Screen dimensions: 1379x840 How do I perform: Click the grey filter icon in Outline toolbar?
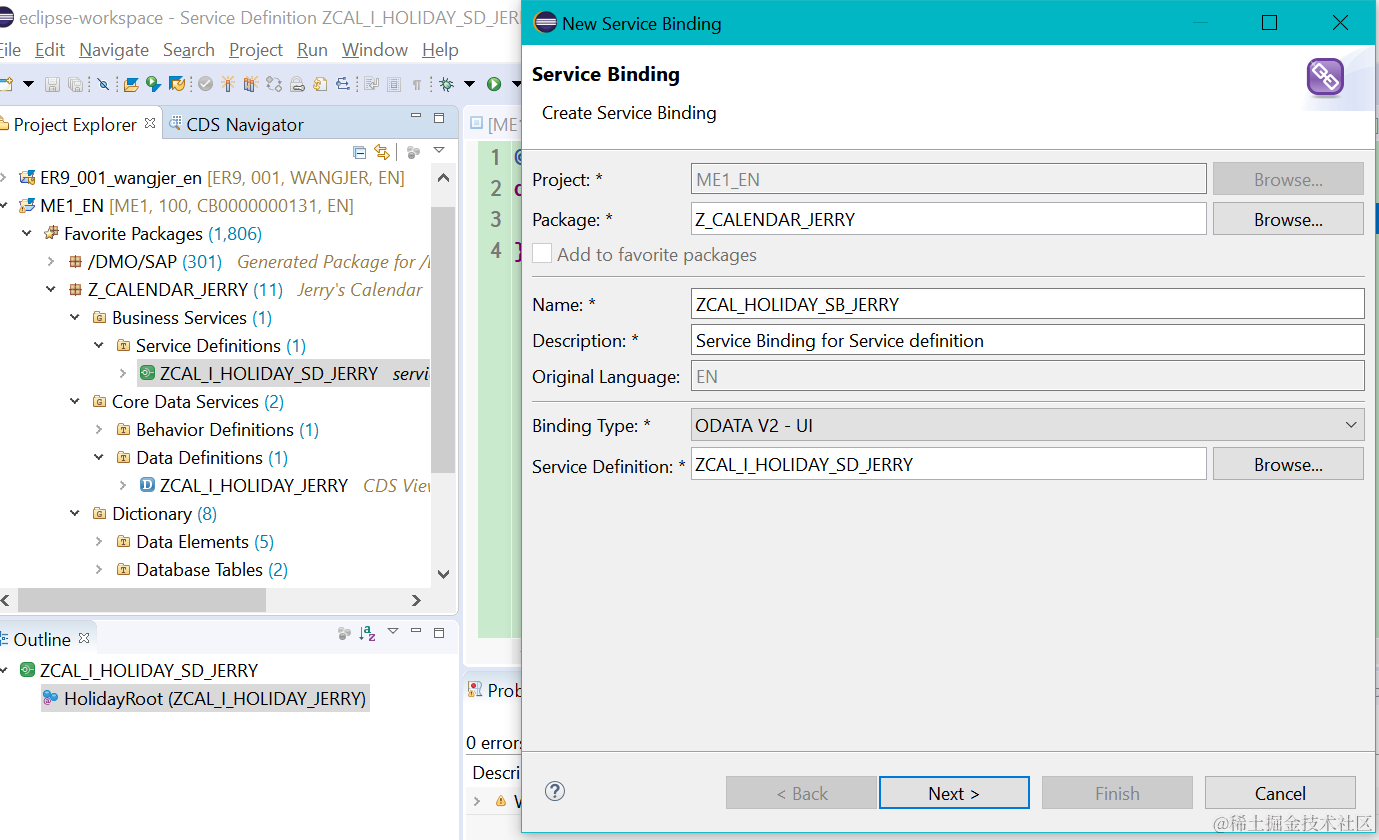pyautogui.click(x=344, y=633)
